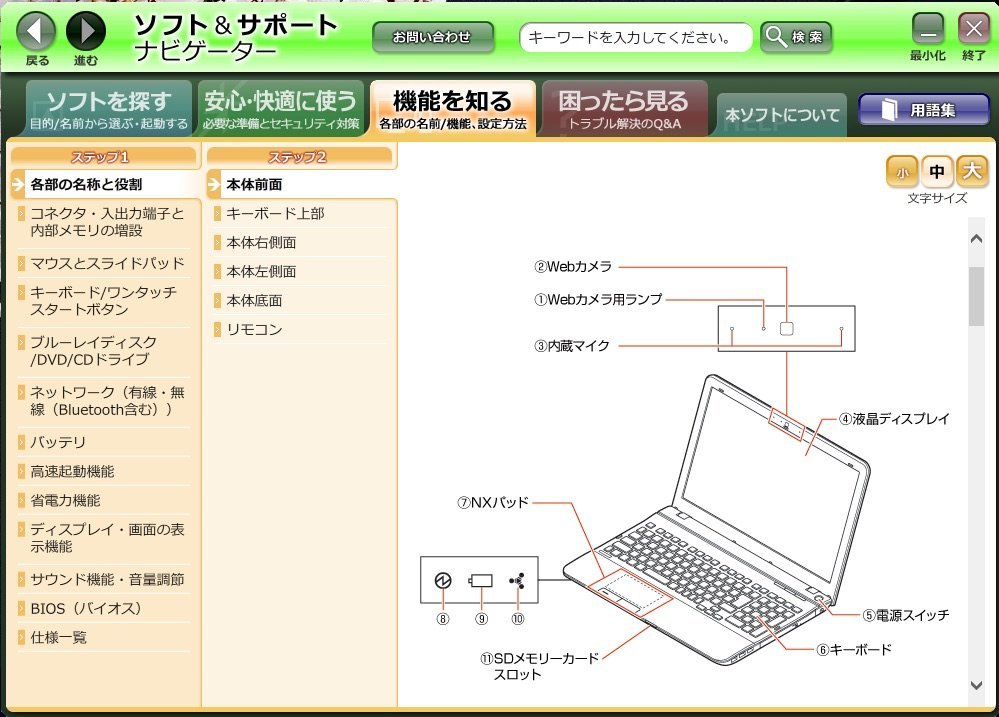Switch to the 安心・快適に使う tab
Viewport: 999px width, 717px height.
281,109
